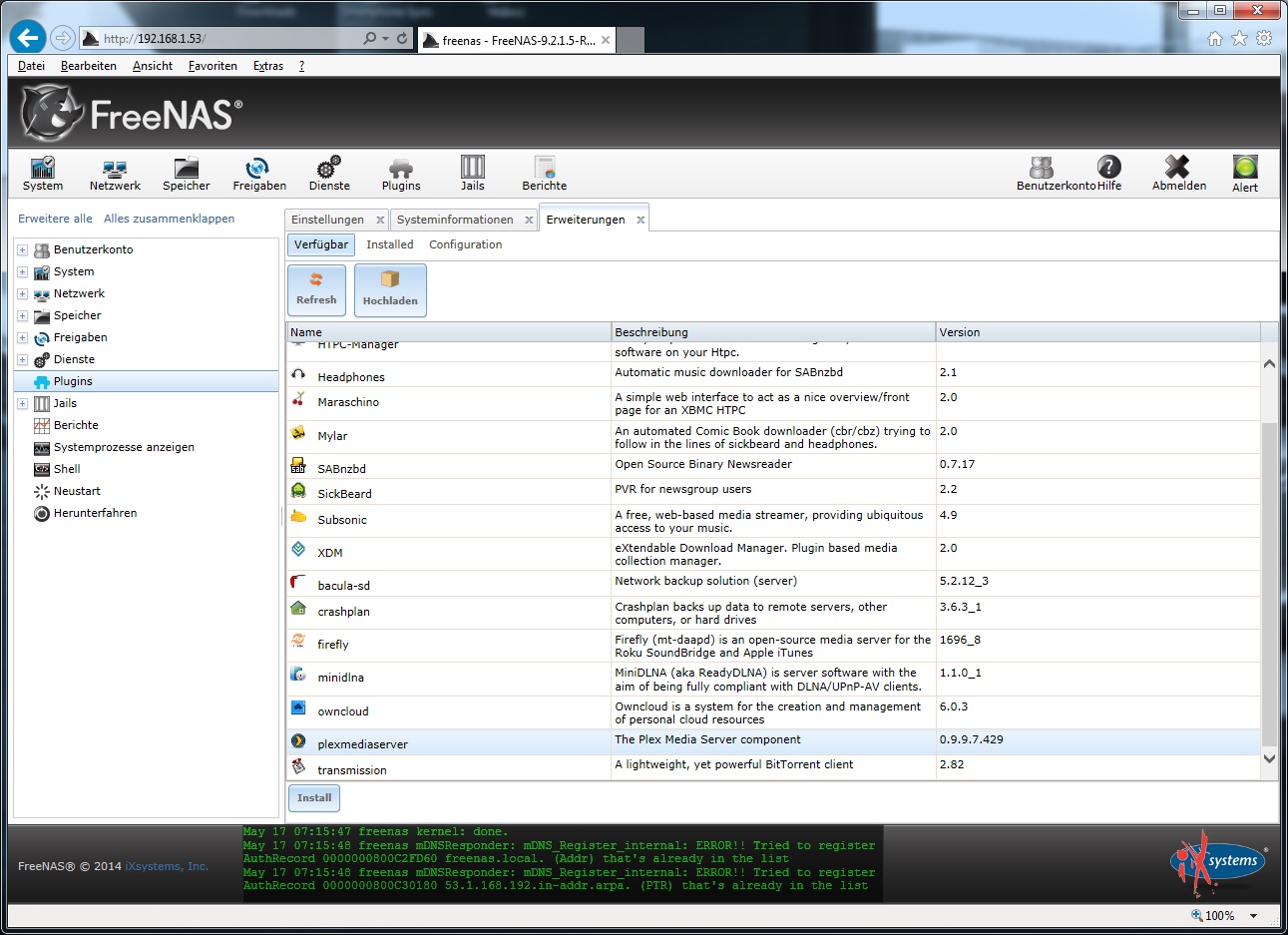Open the browser favorites star icon
Screen dimensions: 1288x935
tap(1239, 39)
